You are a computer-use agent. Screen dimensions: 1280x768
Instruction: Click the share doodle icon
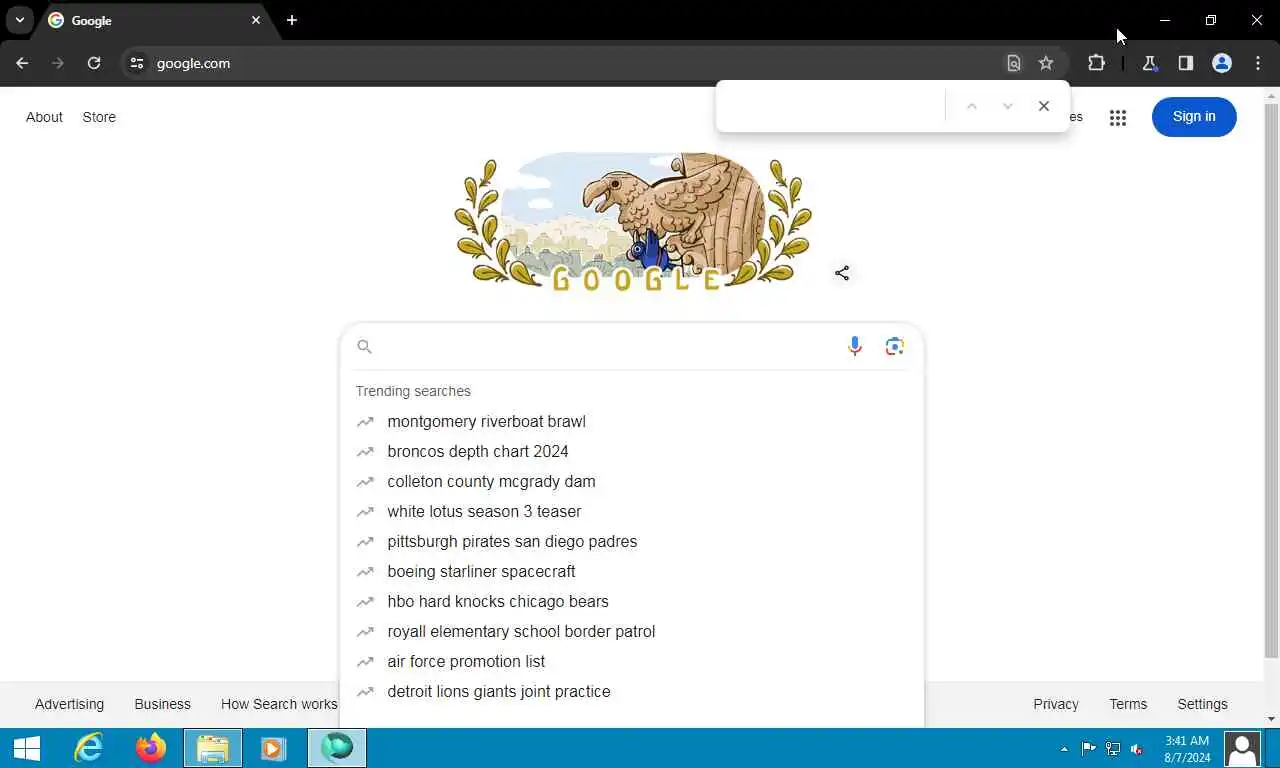tap(842, 273)
